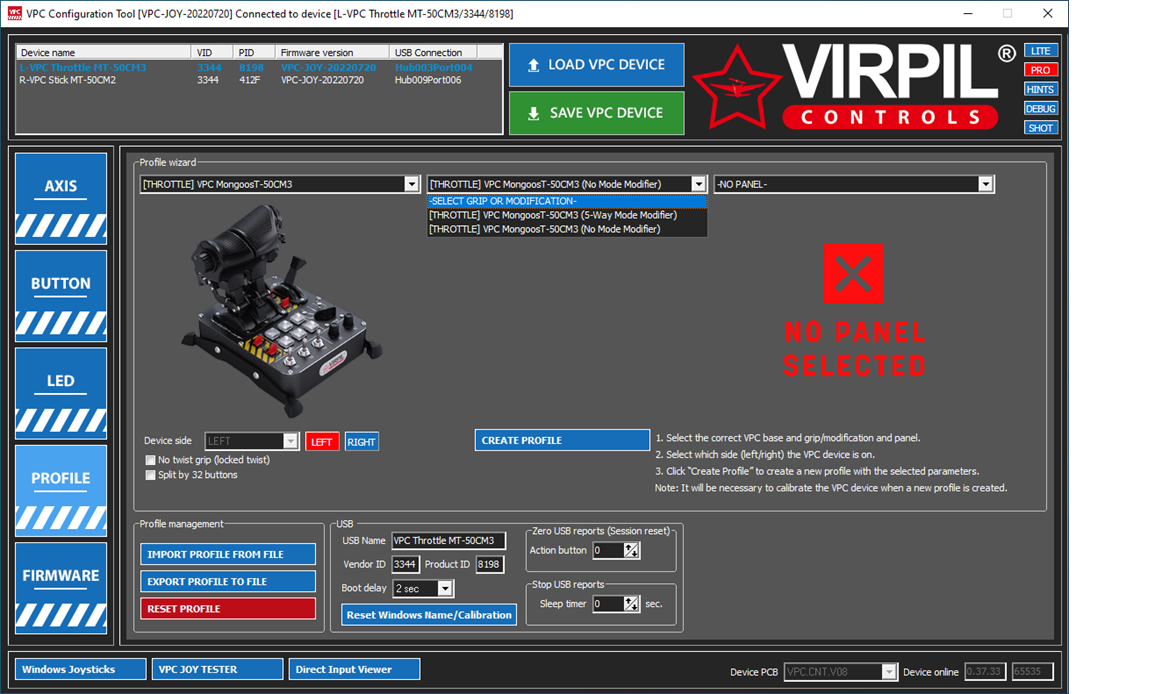
Task: Click the USB Connection column header
Action: point(433,52)
